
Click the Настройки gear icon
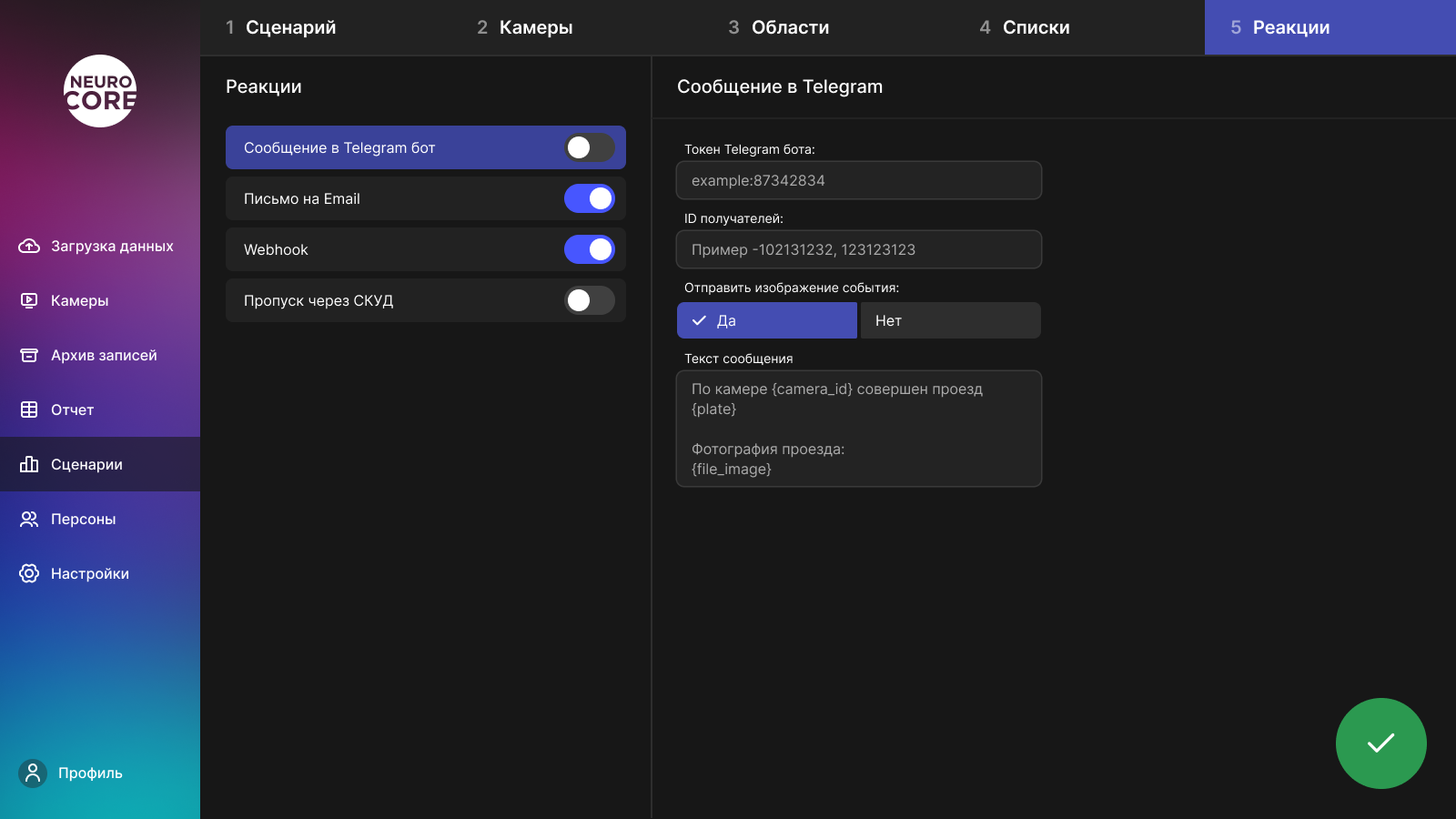tap(29, 573)
